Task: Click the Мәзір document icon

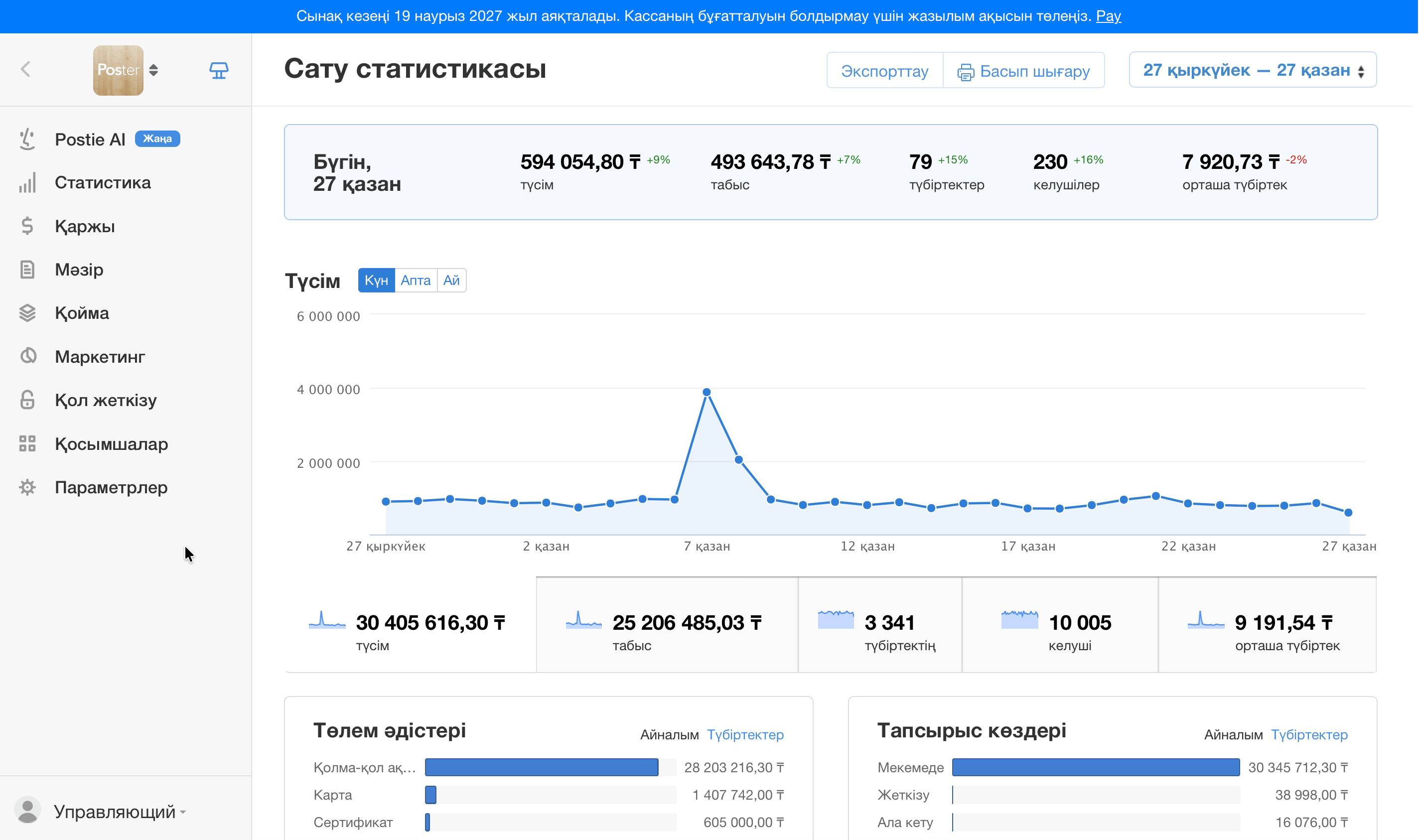Action: click(x=27, y=270)
